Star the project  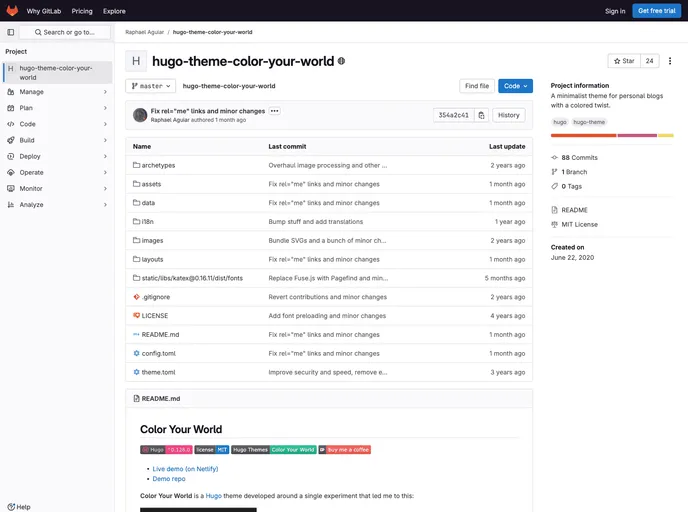[x=624, y=61]
